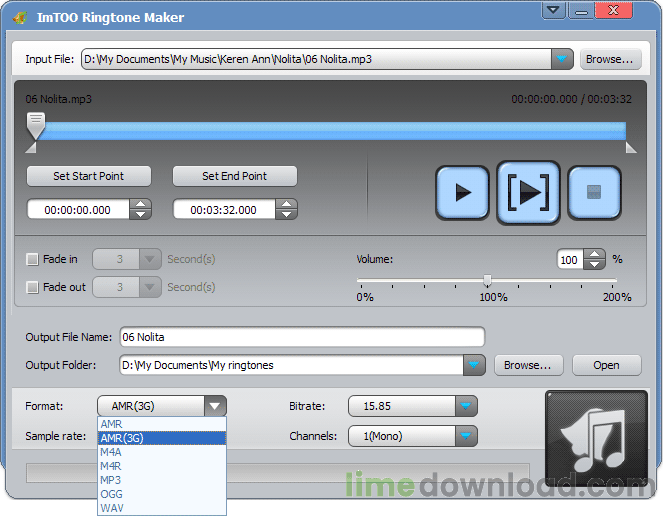663x516 pixels.
Task: Choose M4R format option
Action: [162, 466]
